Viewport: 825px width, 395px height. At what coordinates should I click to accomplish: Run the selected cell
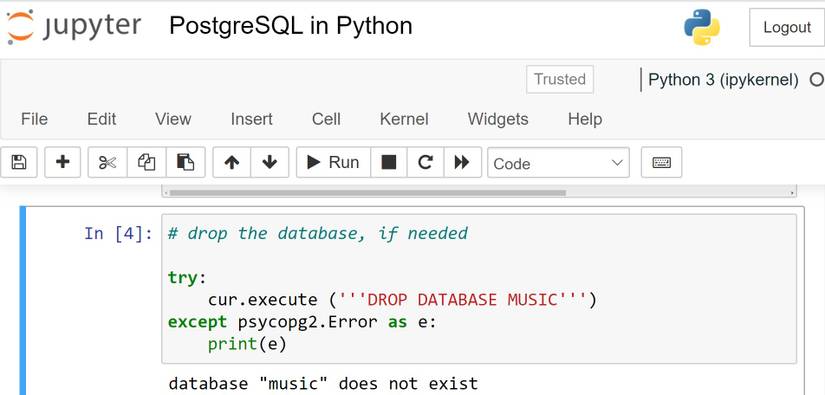click(334, 163)
